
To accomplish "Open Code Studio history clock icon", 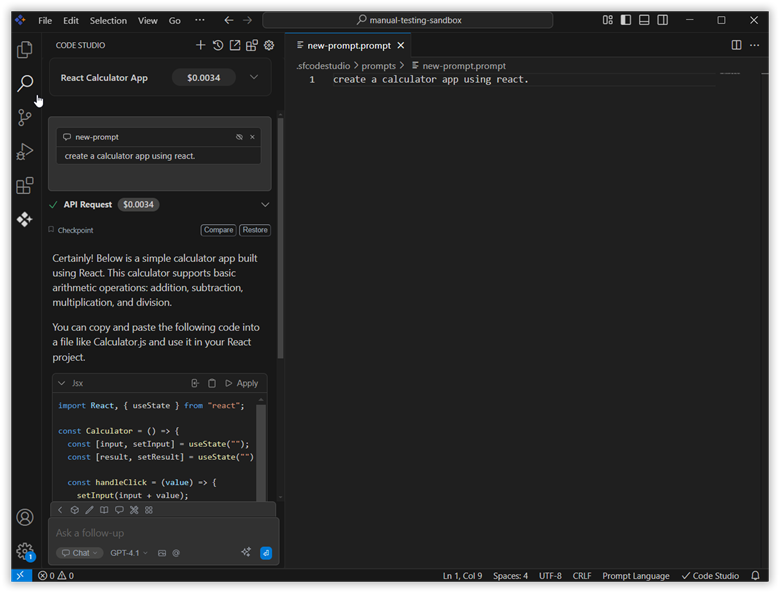I will point(217,45).
